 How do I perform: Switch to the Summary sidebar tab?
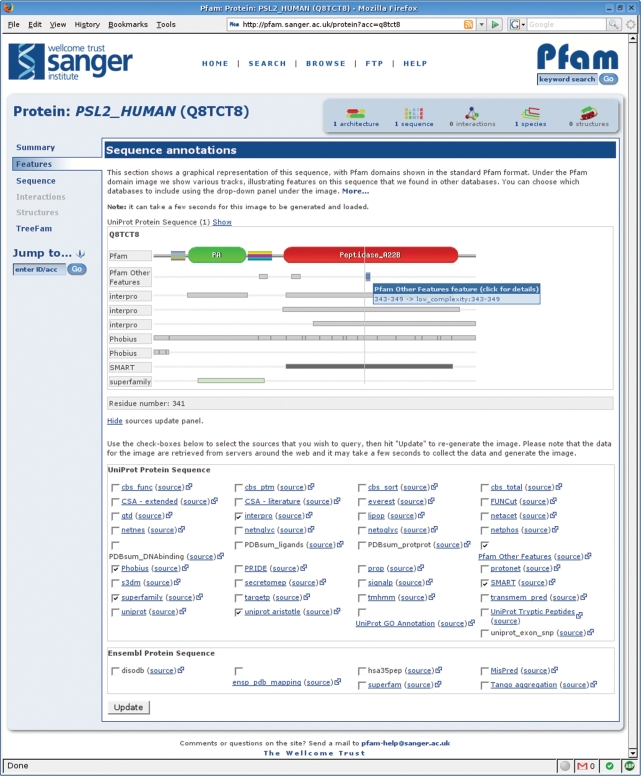click(36, 147)
